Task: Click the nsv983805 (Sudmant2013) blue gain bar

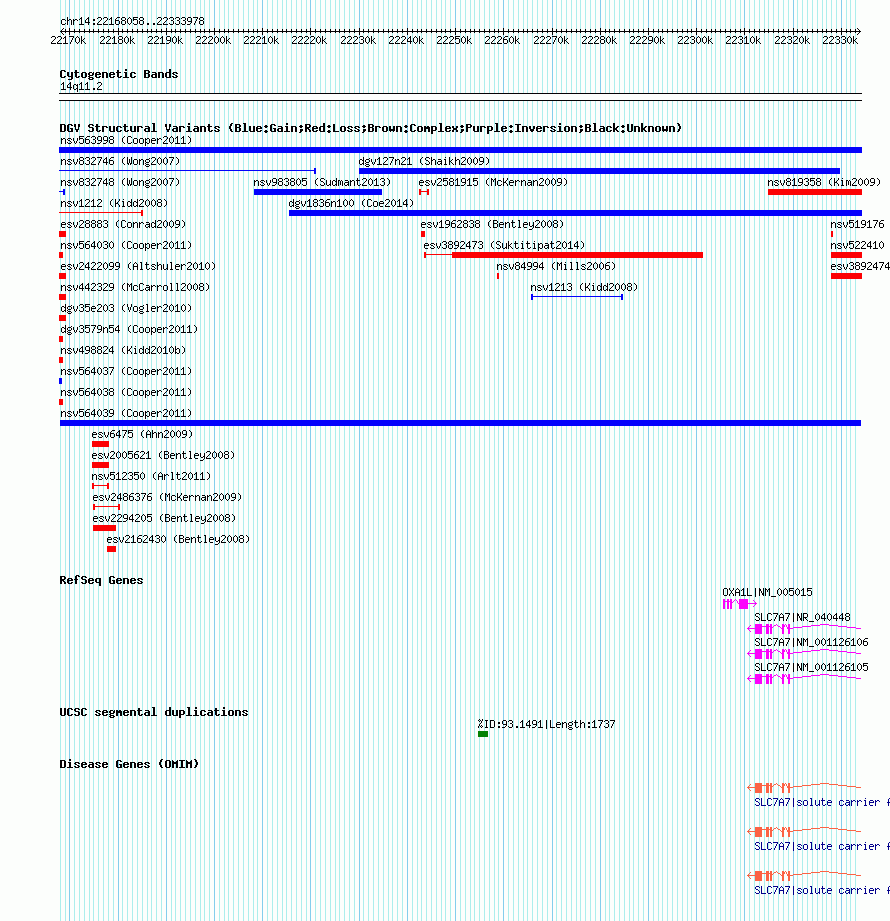Action: (x=318, y=192)
